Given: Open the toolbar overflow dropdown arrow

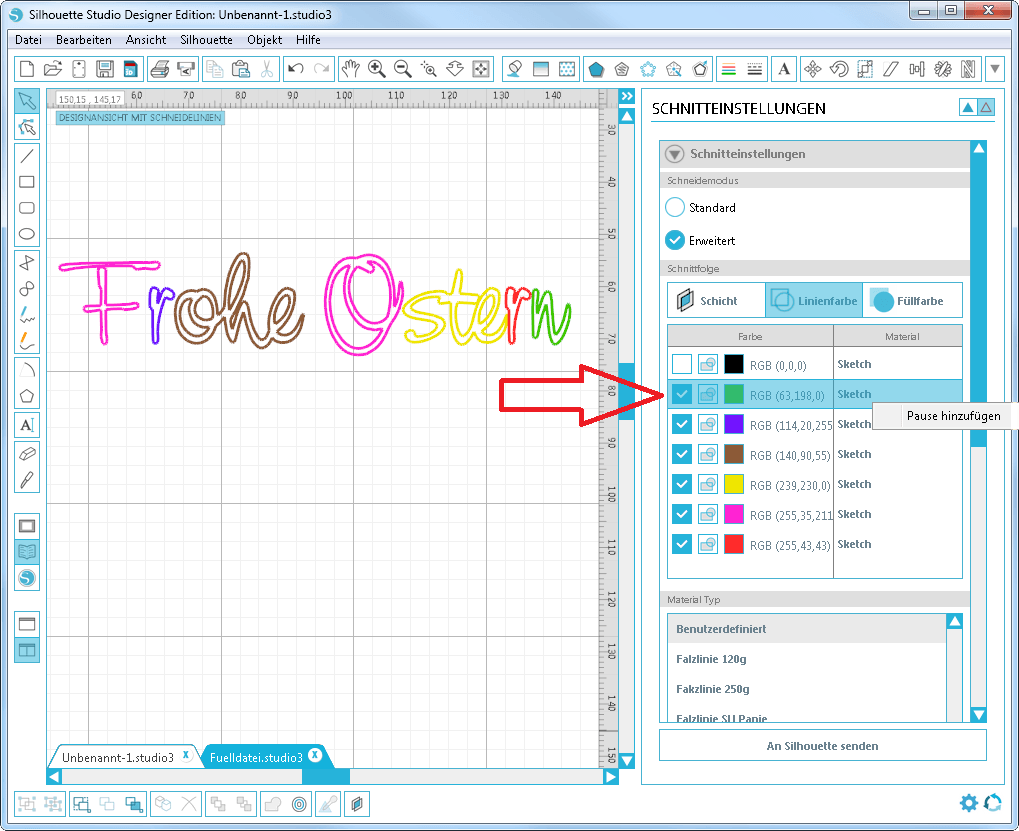Looking at the screenshot, I should pos(995,69).
